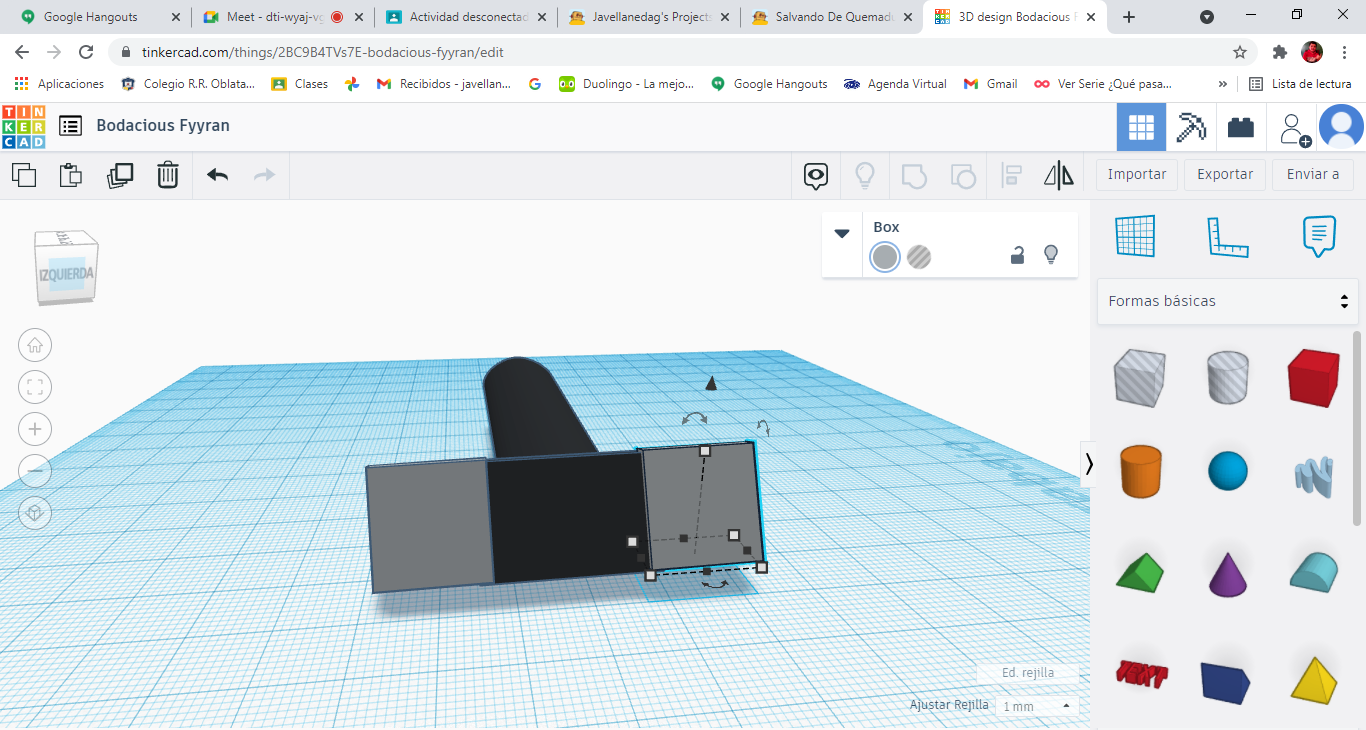Toggle notes visibility eye-bubble icon
1366x730 pixels.
pos(816,176)
